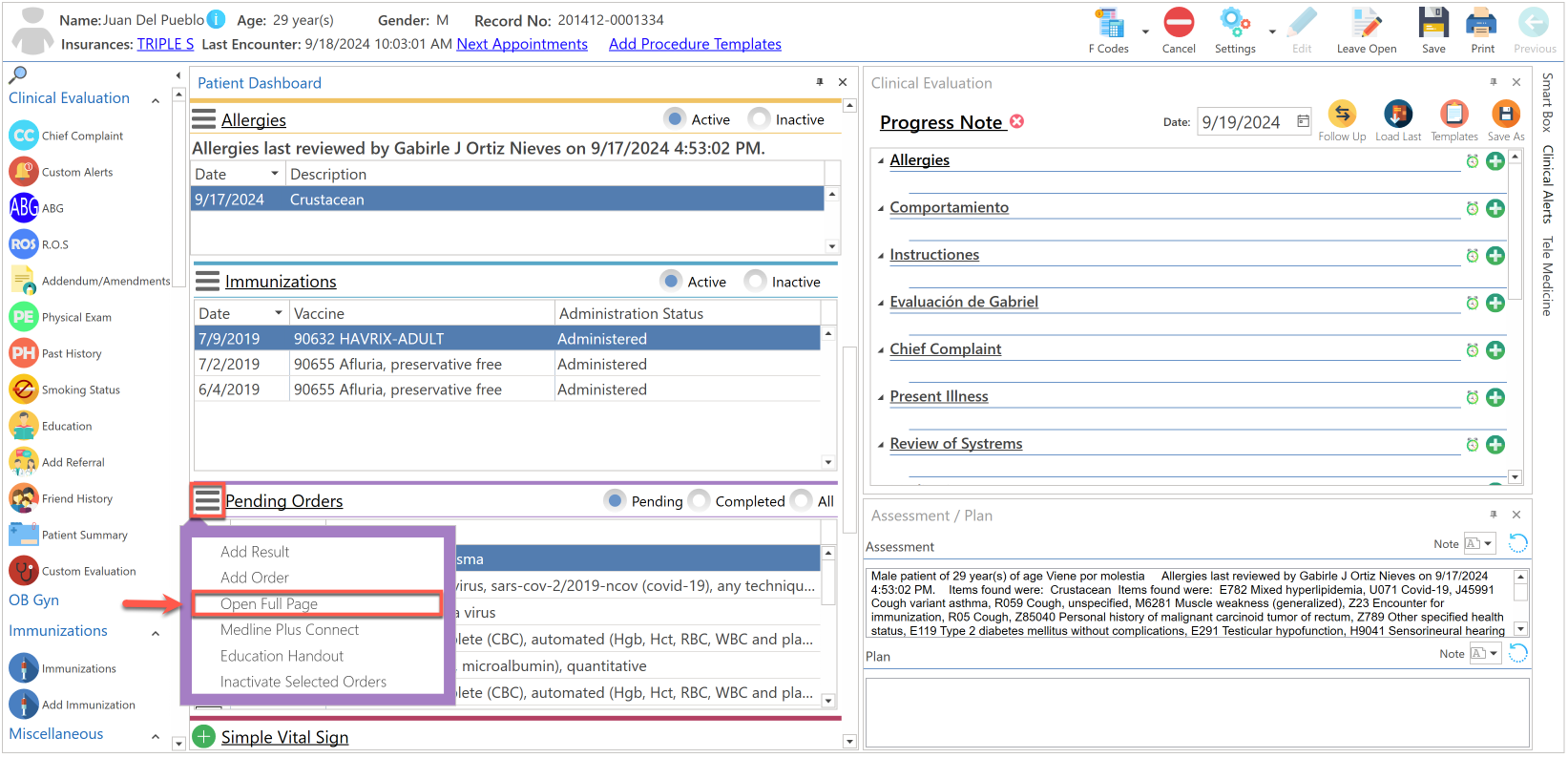Click inside the Plan text field

pos(1197,712)
